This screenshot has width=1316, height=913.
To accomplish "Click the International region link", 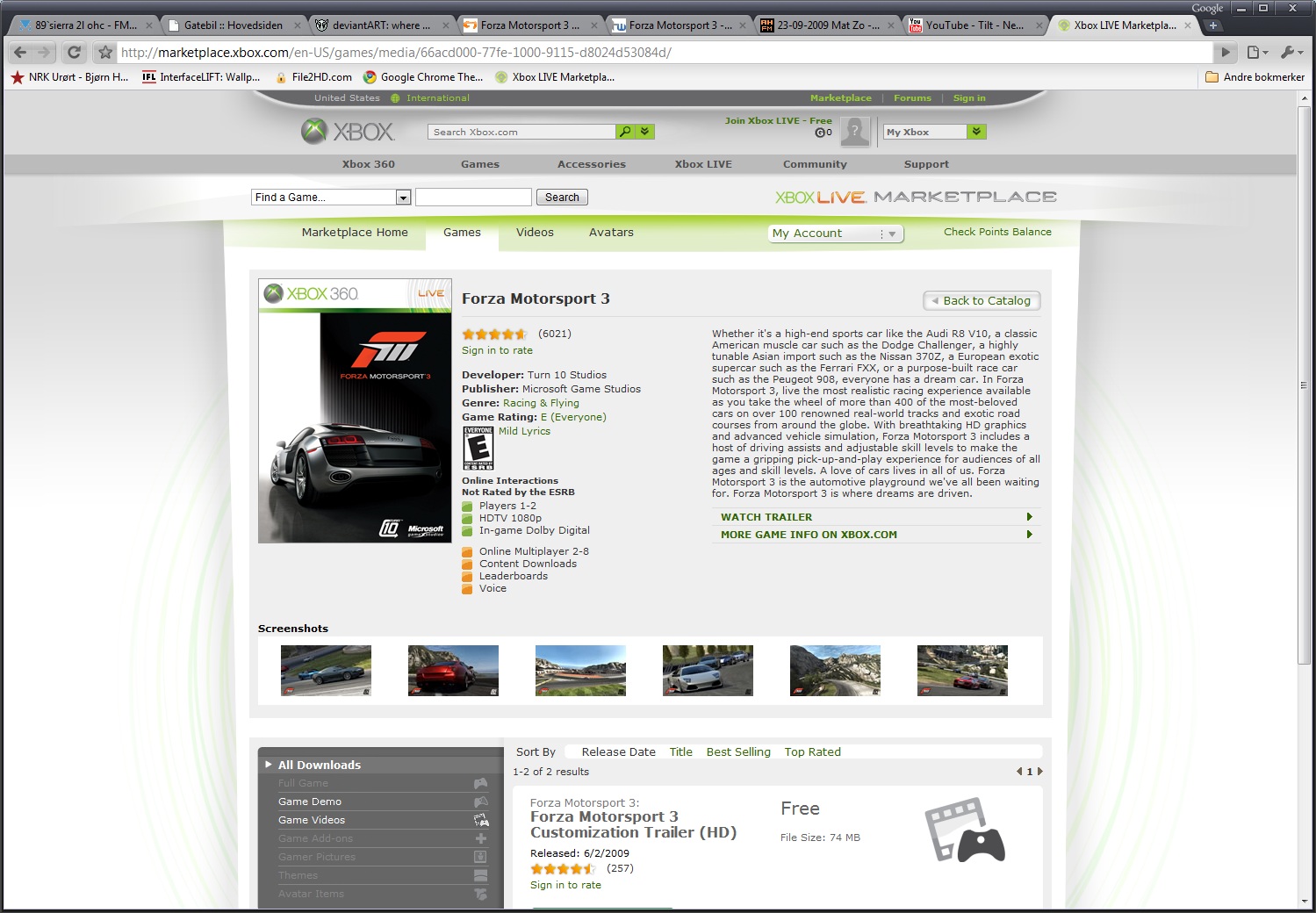I will pyautogui.click(x=437, y=98).
